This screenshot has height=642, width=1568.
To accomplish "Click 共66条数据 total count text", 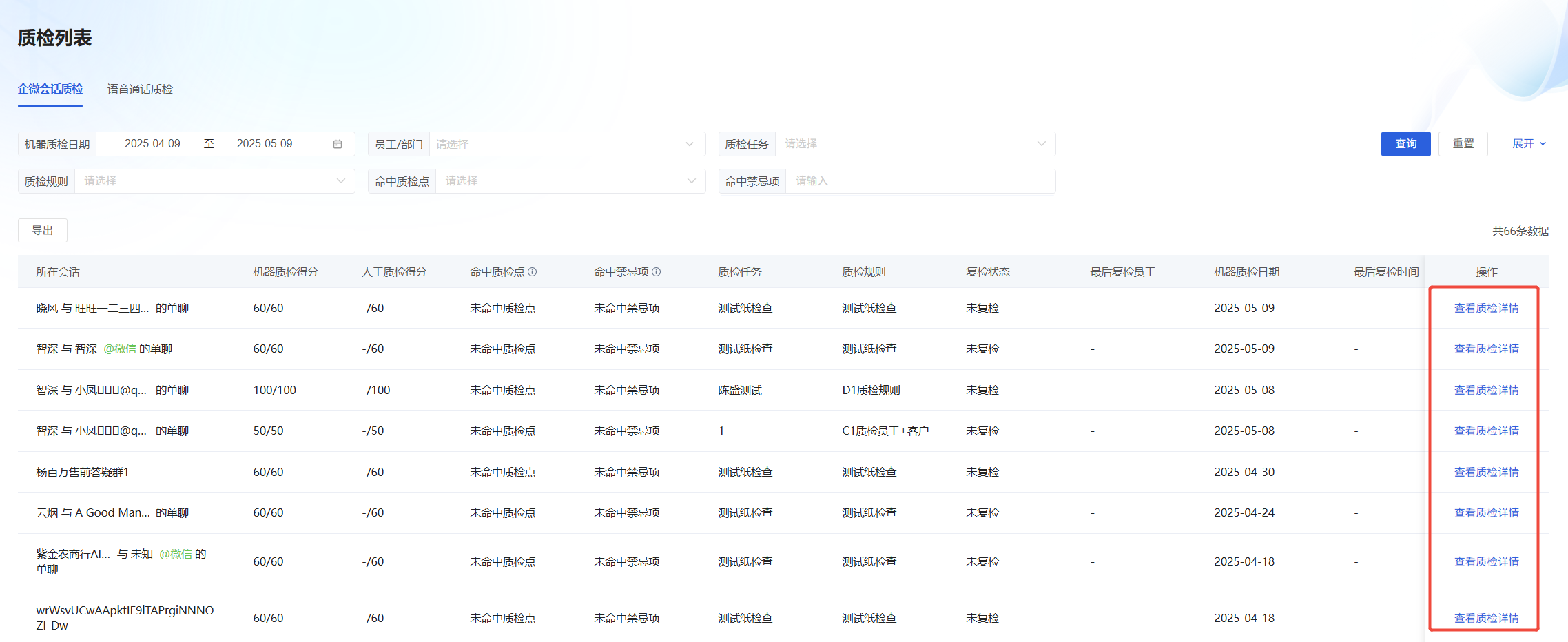I will point(1520,231).
